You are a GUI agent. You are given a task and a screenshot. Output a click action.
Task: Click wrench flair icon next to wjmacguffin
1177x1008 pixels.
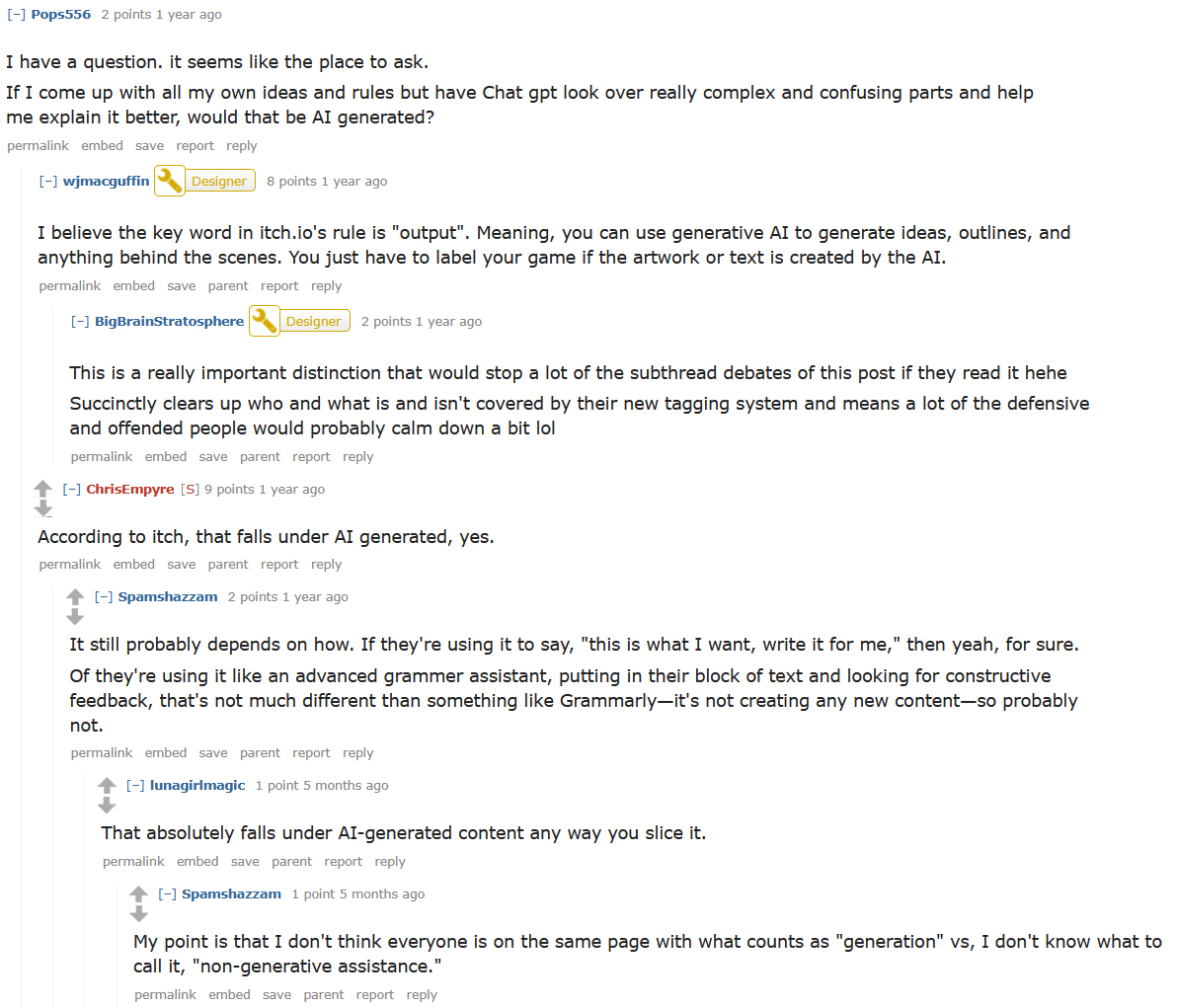[170, 181]
